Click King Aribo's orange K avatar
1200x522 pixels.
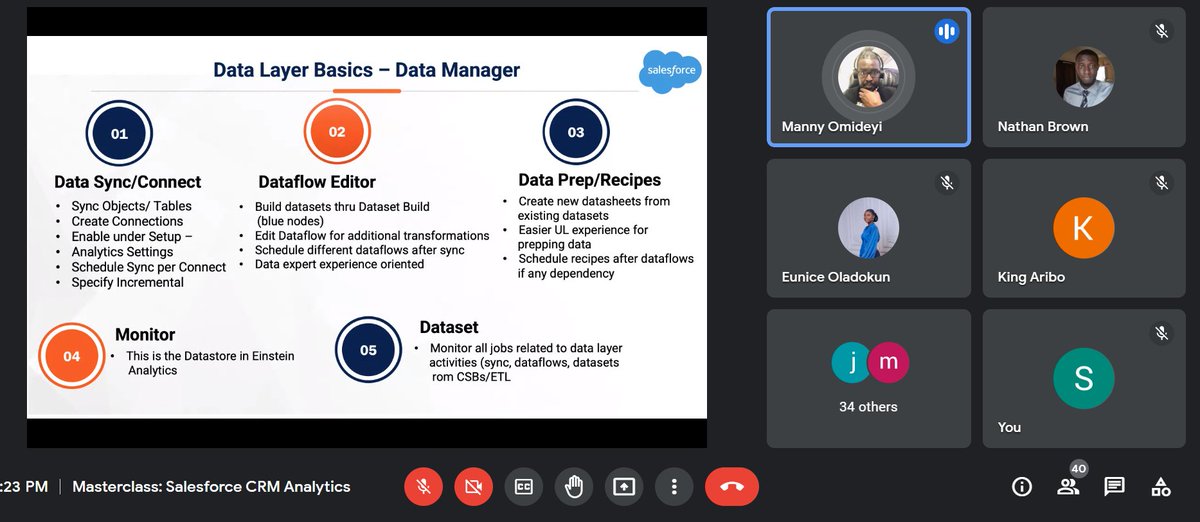coord(1083,228)
